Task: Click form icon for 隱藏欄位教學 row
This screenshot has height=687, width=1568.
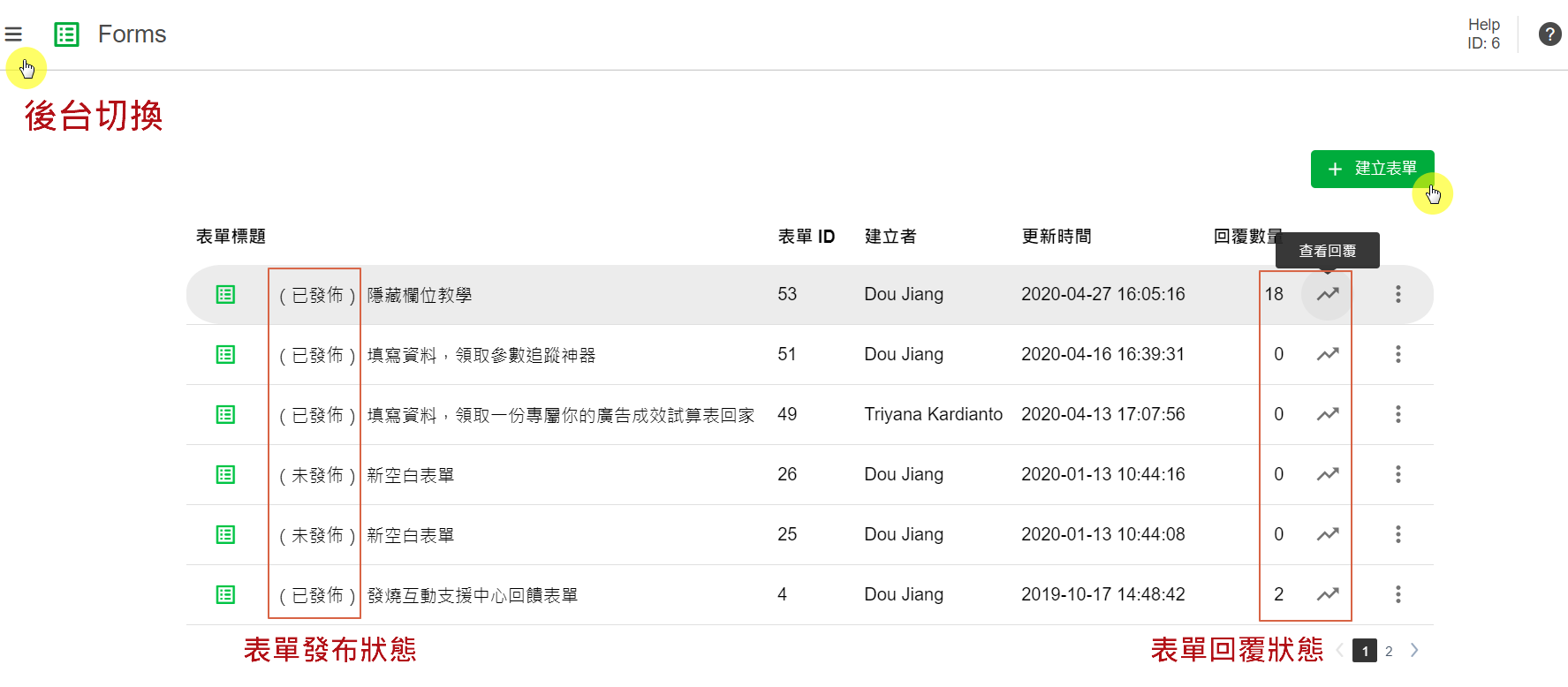Action: (x=226, y=294)
